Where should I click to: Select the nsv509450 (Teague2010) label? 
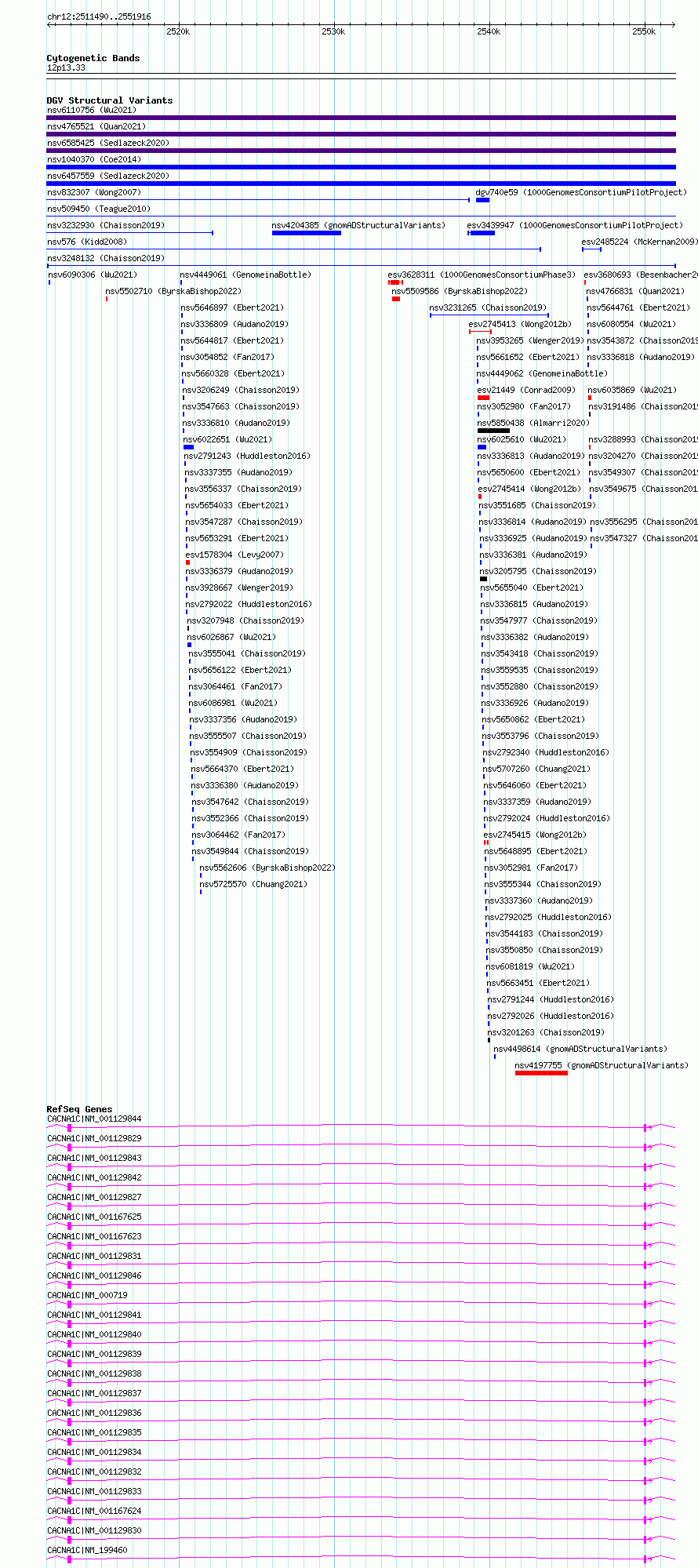pos(99,209)
